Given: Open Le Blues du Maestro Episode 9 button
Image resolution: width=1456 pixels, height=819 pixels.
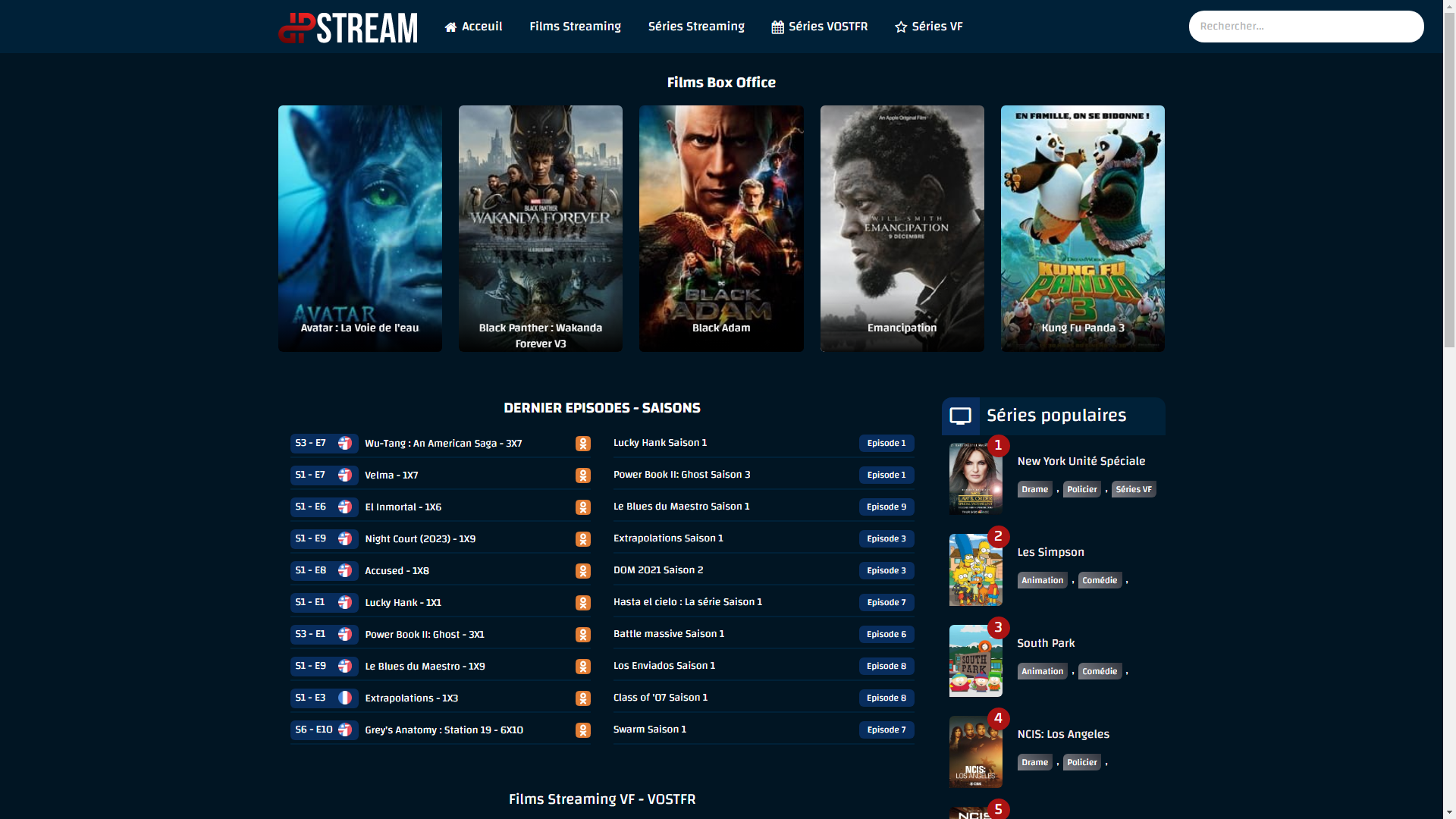Looking at the screenshot, I should point(886,507).
